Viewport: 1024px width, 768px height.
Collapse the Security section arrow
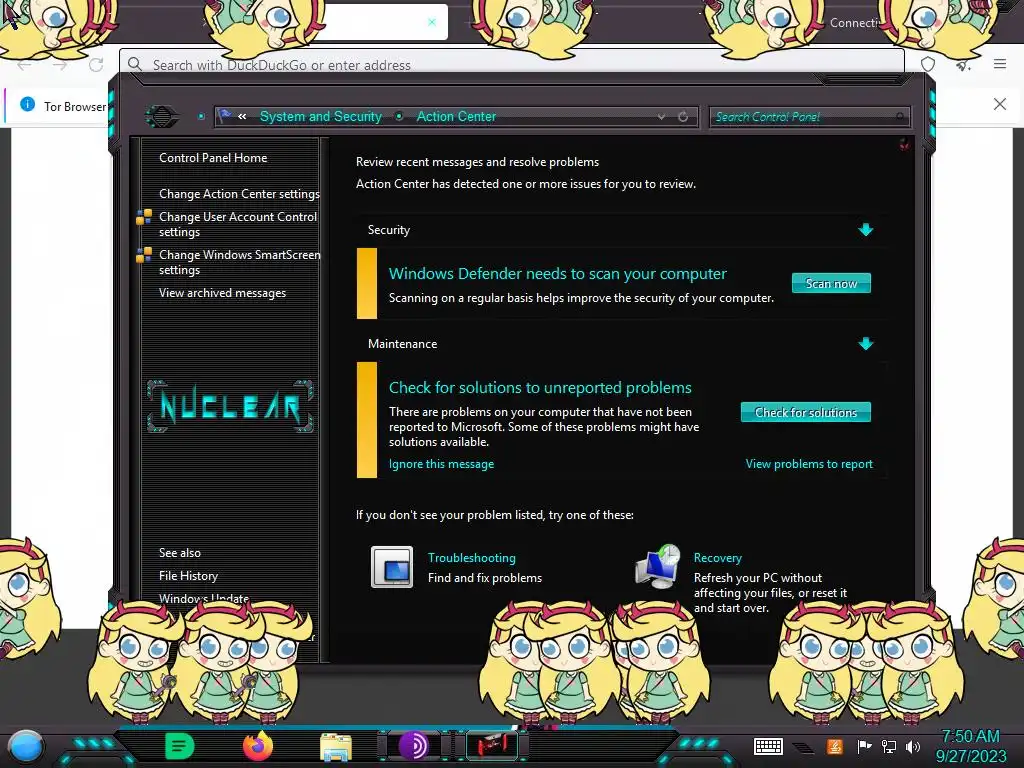[x=866, y=229]
